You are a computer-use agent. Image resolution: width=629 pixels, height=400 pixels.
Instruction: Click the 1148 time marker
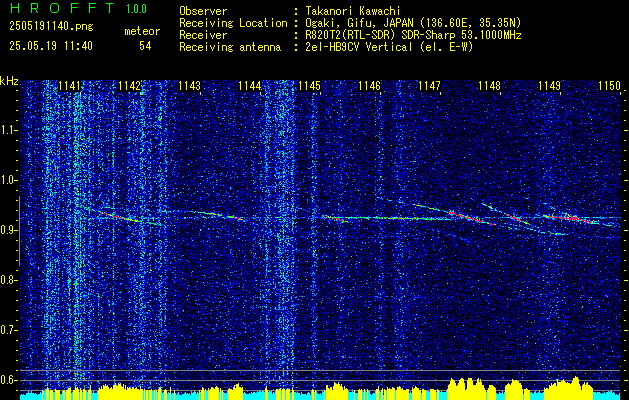[489, 86]
